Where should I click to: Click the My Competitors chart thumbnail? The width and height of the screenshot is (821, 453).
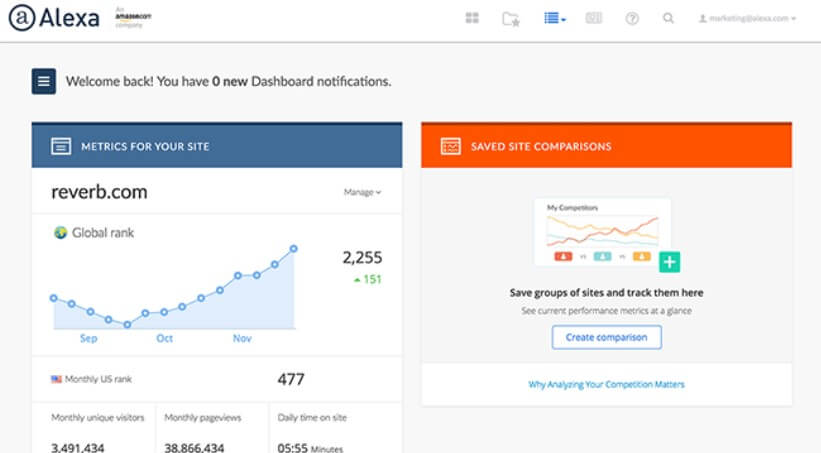point(602,232)
